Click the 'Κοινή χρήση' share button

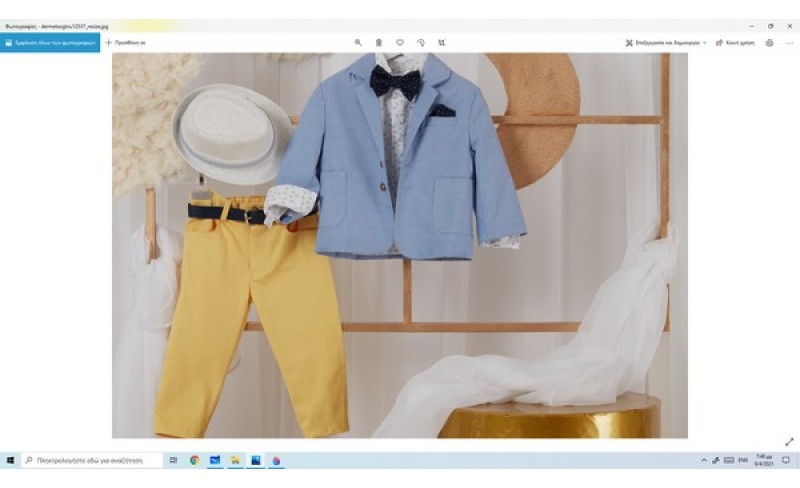pos(735,43)
